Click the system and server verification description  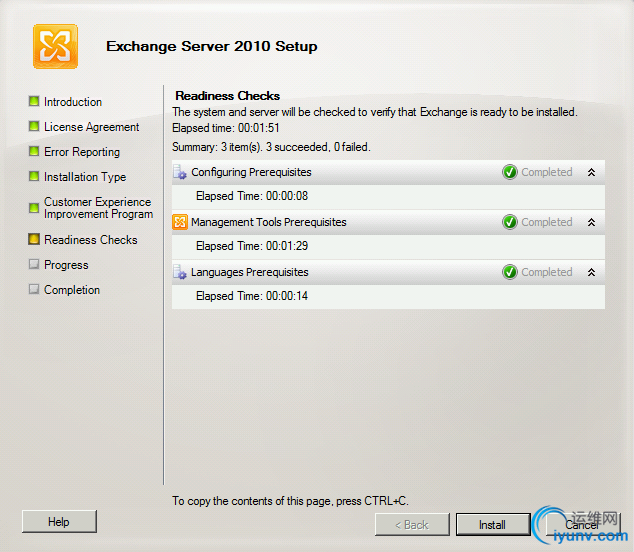(x=375, y=112)
